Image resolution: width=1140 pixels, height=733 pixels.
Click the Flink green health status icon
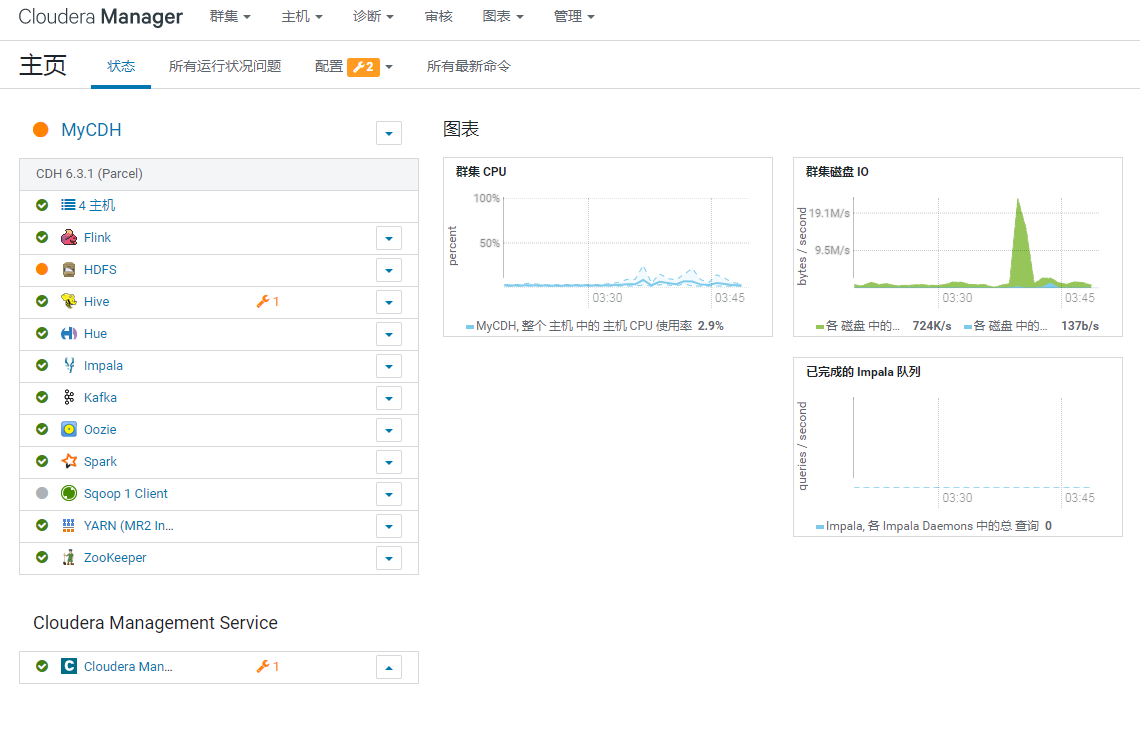point(42,237)
